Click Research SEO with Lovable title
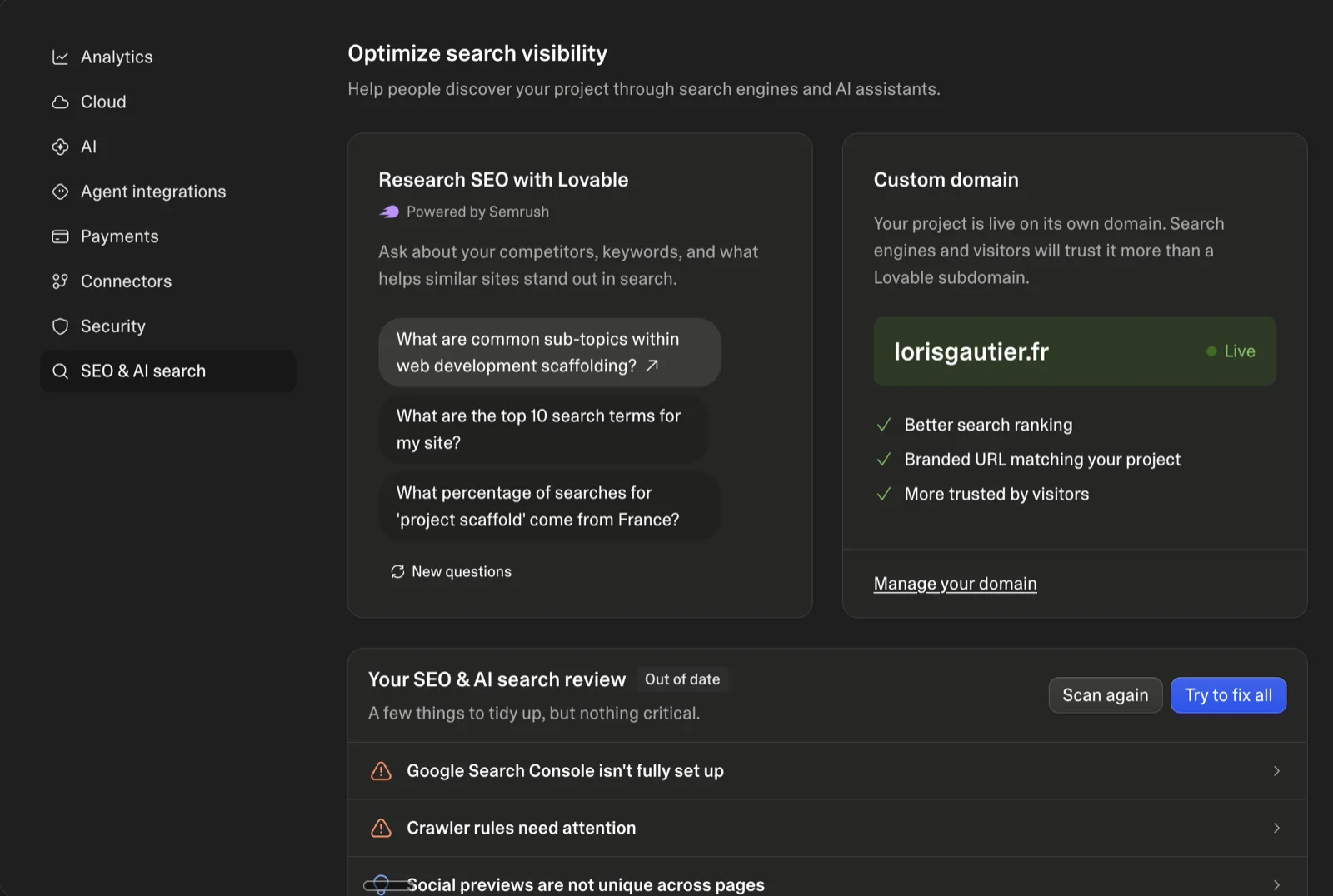 click(503, 180)
